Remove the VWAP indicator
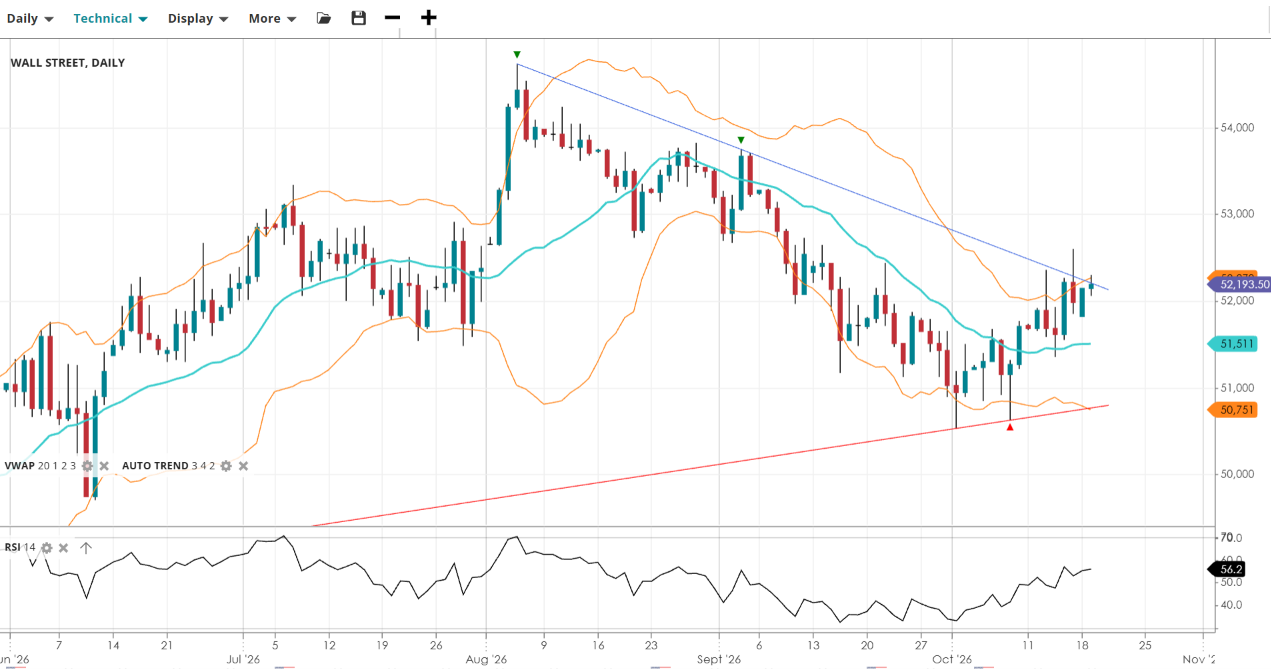 point(103,466)
